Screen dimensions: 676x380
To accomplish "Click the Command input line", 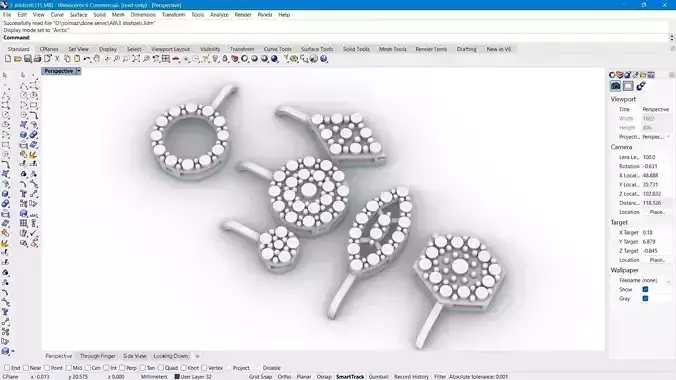I will point(336,38).
